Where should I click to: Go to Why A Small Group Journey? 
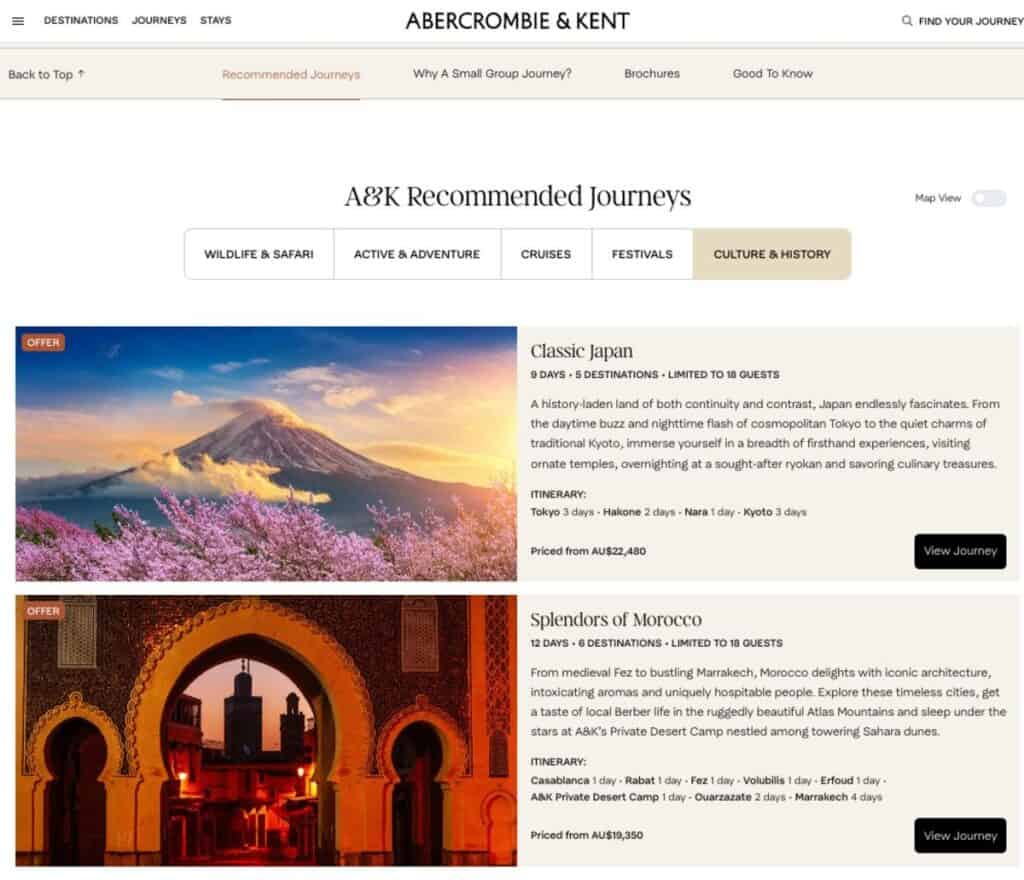tap(492, 74)
